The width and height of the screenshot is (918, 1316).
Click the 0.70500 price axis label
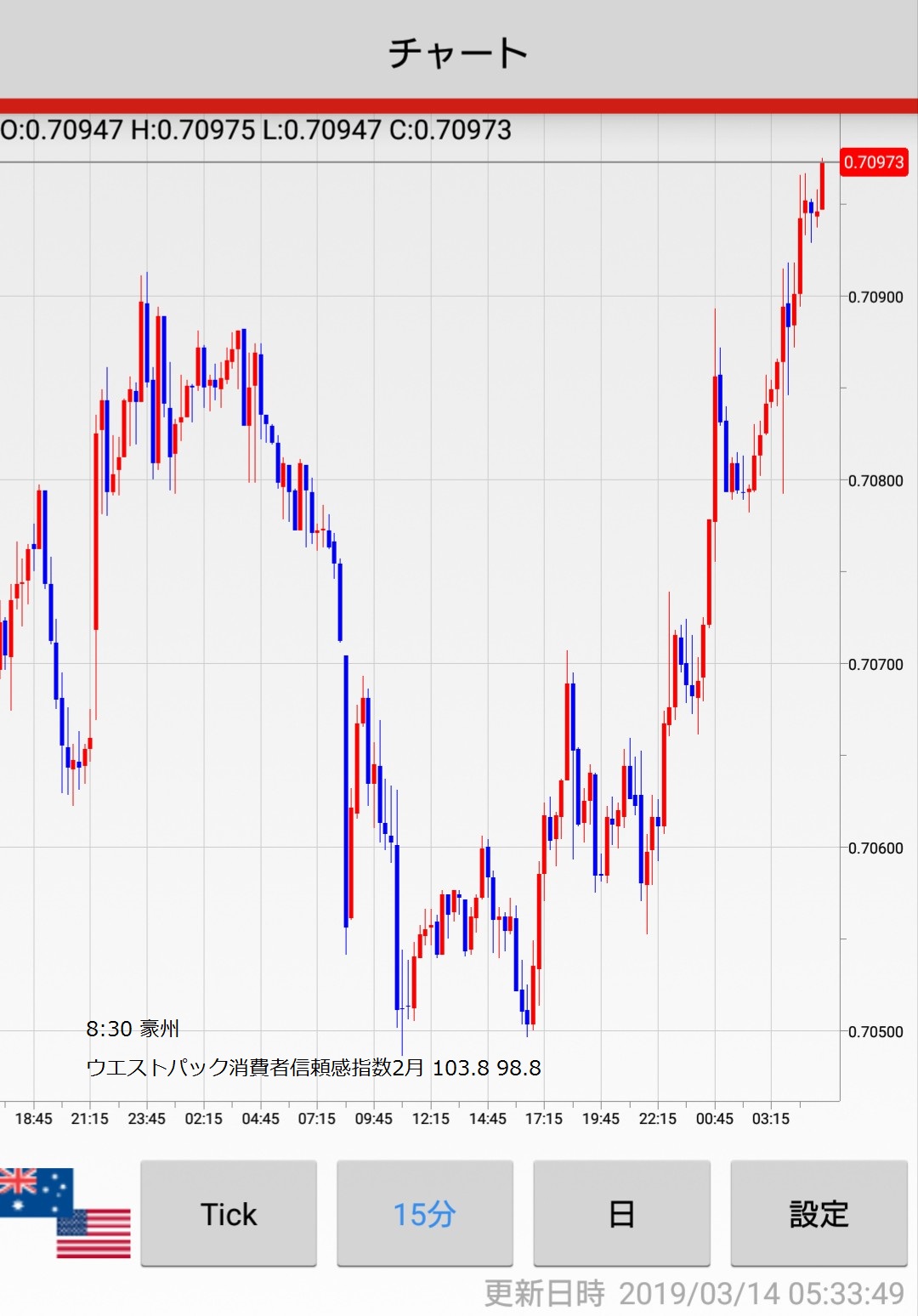pyautogui.click(x=875, y=1031)
